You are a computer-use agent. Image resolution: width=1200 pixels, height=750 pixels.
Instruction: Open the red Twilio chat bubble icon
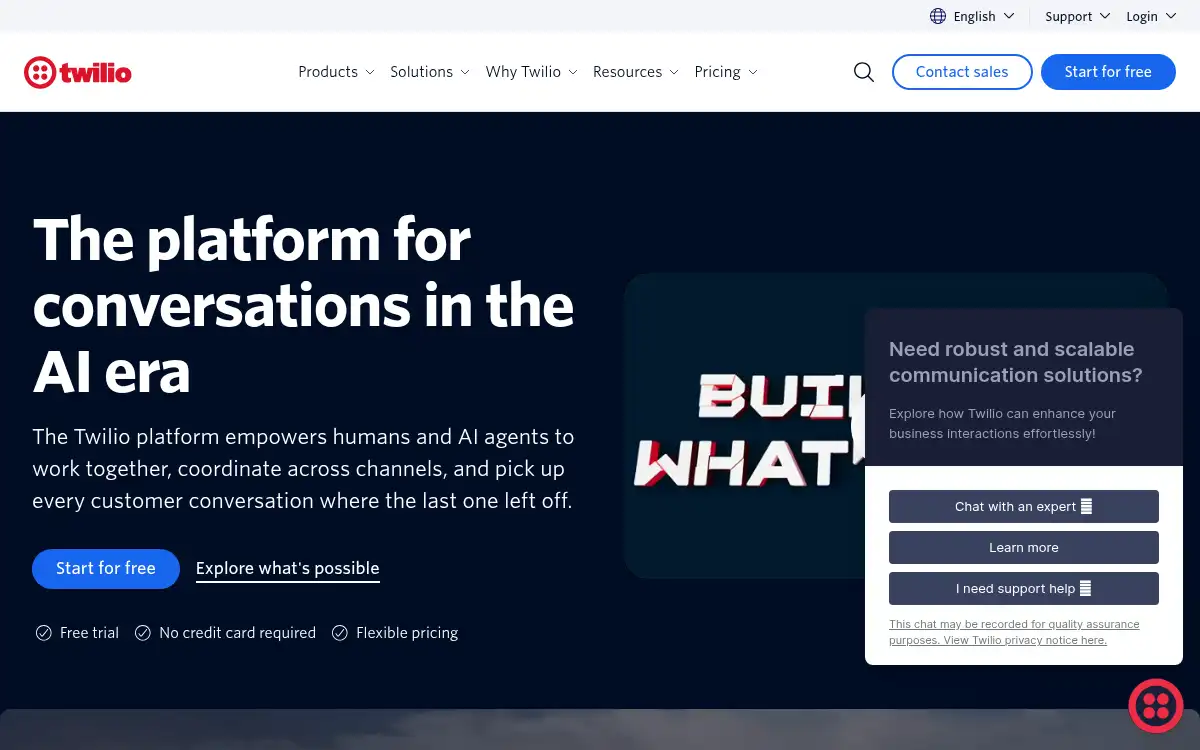click(1156, 705)
